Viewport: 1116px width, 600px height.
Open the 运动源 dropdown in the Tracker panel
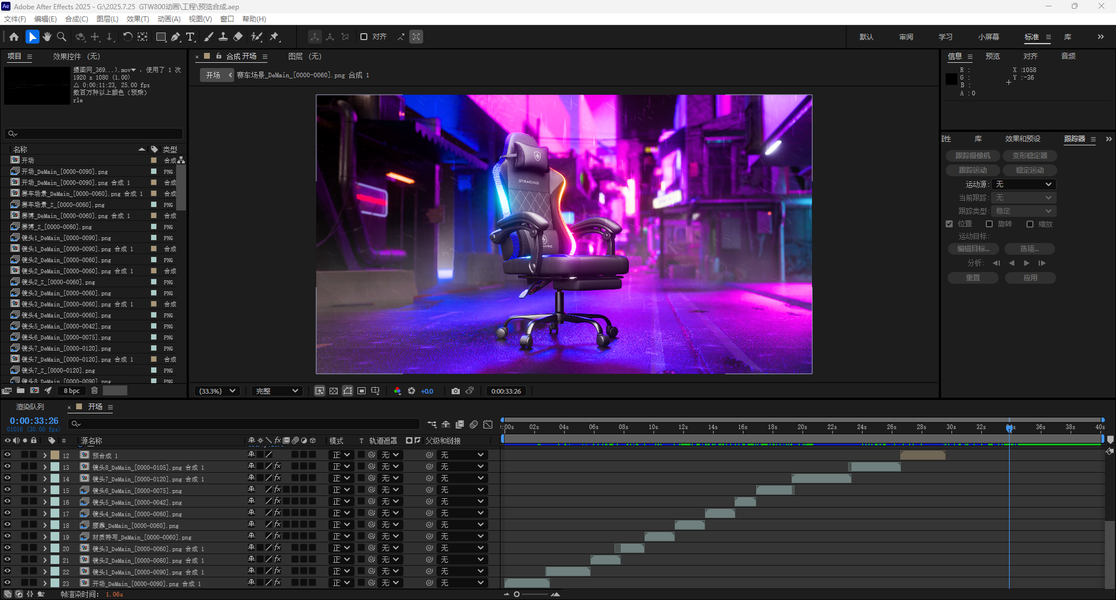pos(1023,184)
